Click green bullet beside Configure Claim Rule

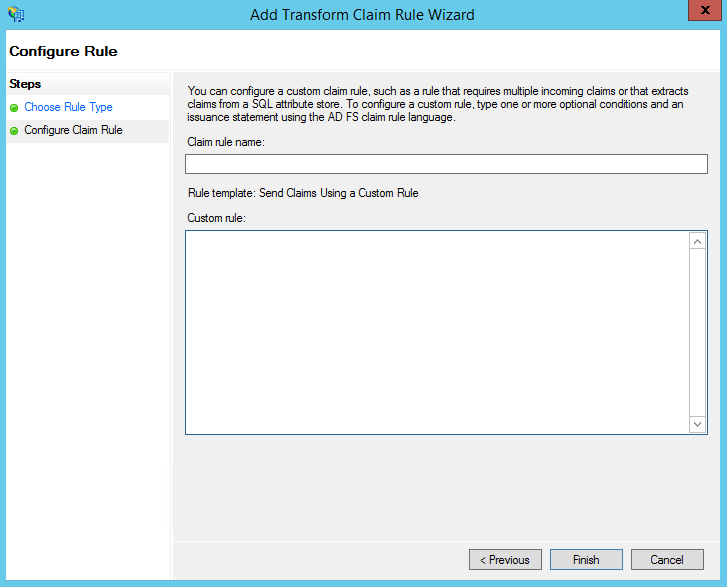[x=14, y=131]
